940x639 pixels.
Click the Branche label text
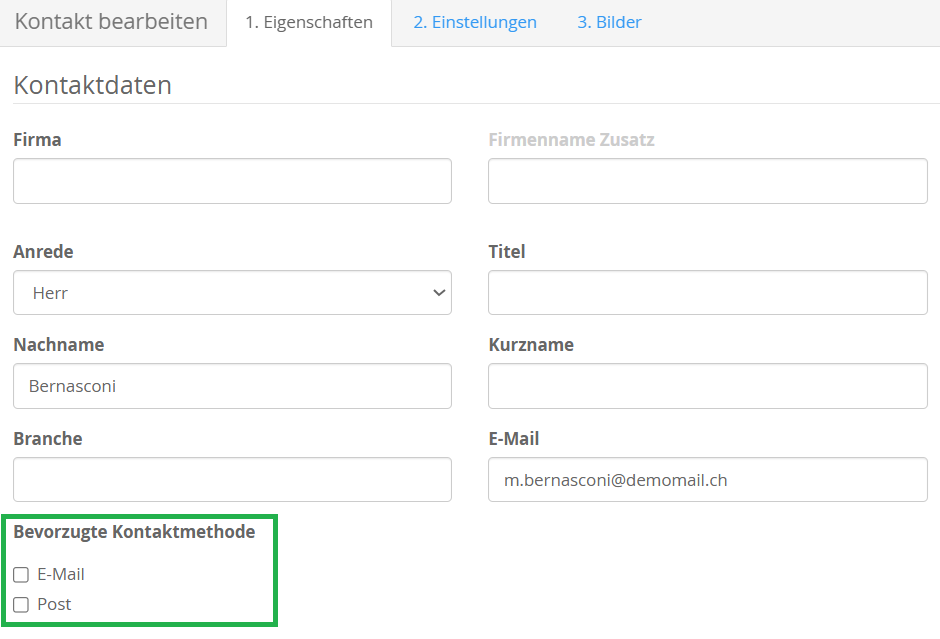(47, 439)
